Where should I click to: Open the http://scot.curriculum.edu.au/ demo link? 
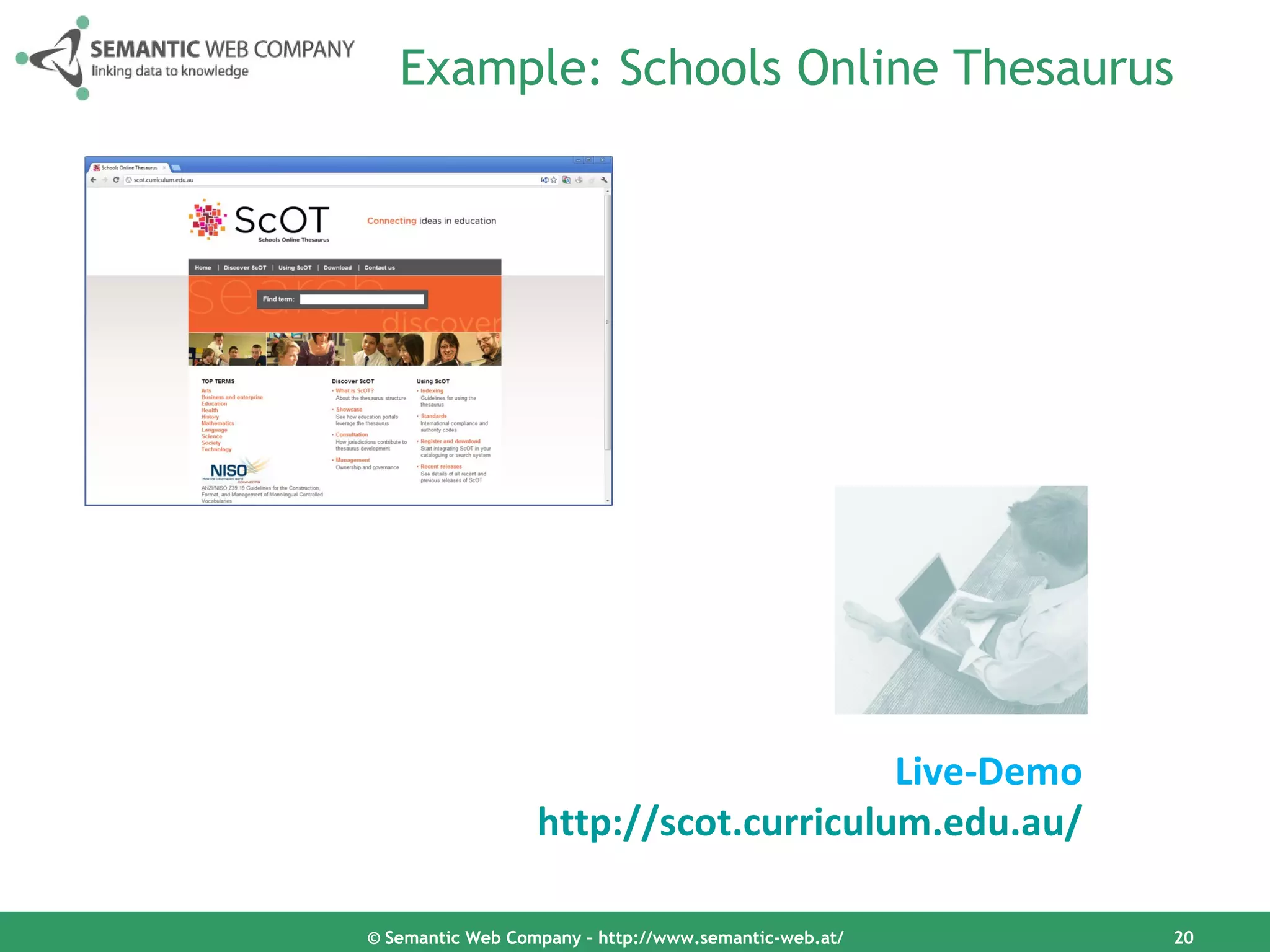[810, 823]
